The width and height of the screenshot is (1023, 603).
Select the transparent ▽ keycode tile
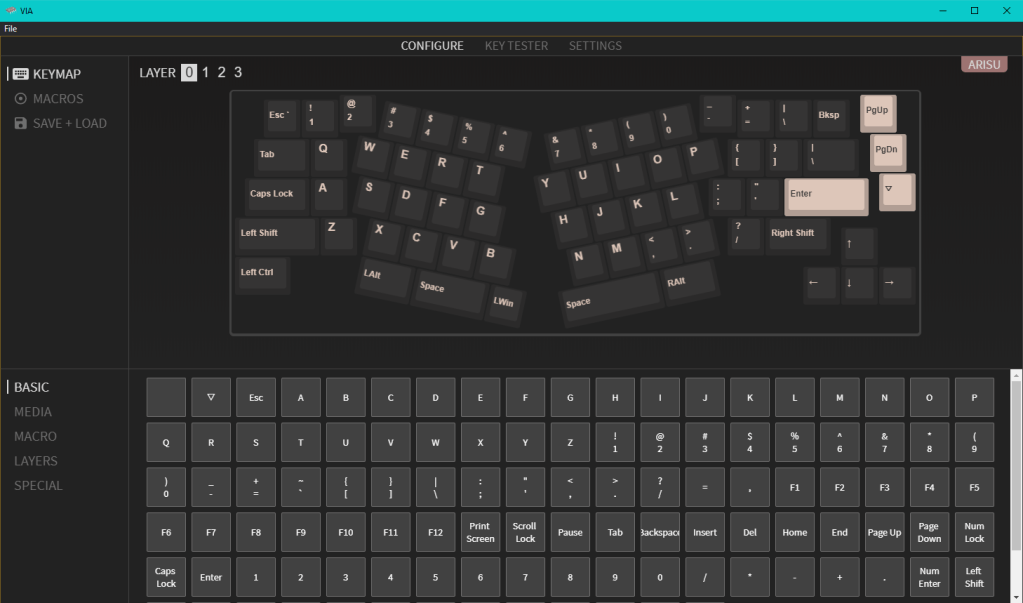pos(210,397)
